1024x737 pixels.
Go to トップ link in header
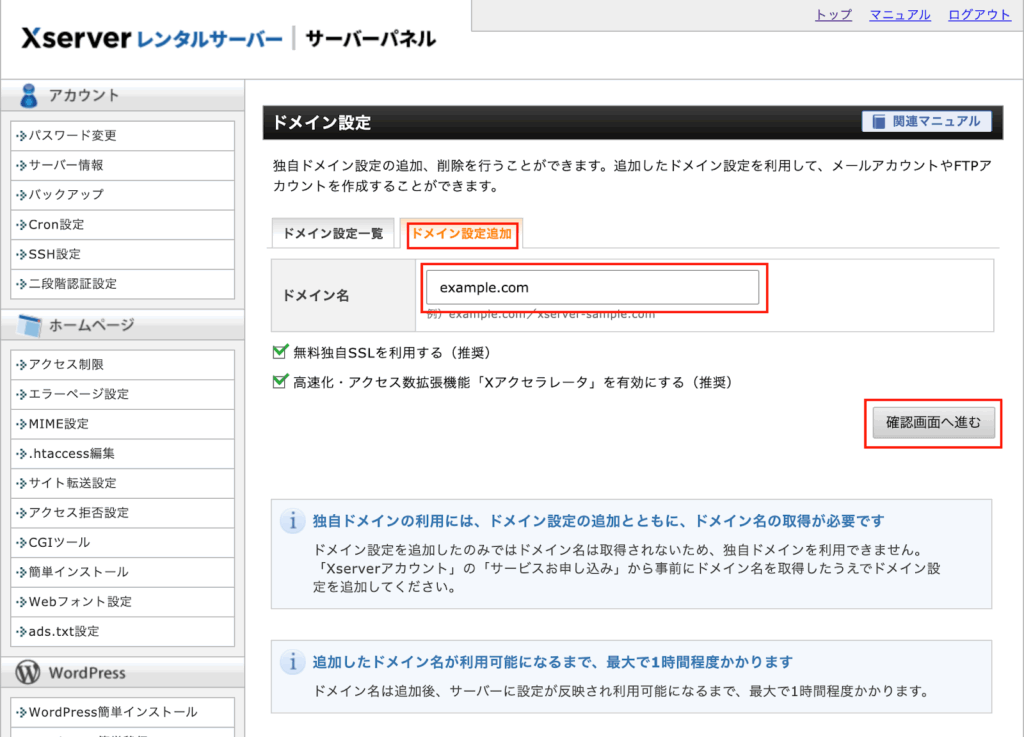[x=833, y=14]
